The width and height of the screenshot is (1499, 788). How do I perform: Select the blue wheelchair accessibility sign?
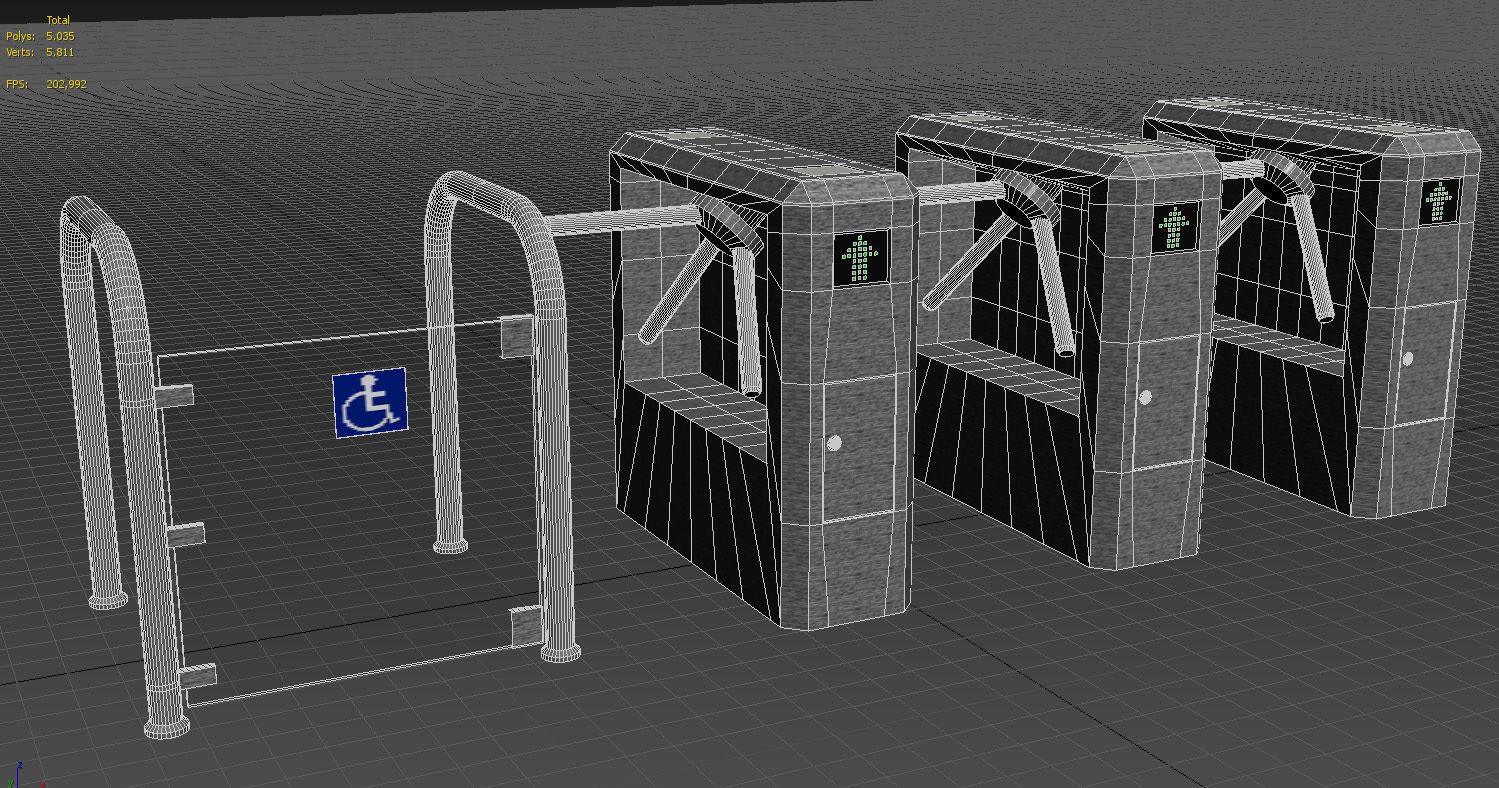coord(370,402)
